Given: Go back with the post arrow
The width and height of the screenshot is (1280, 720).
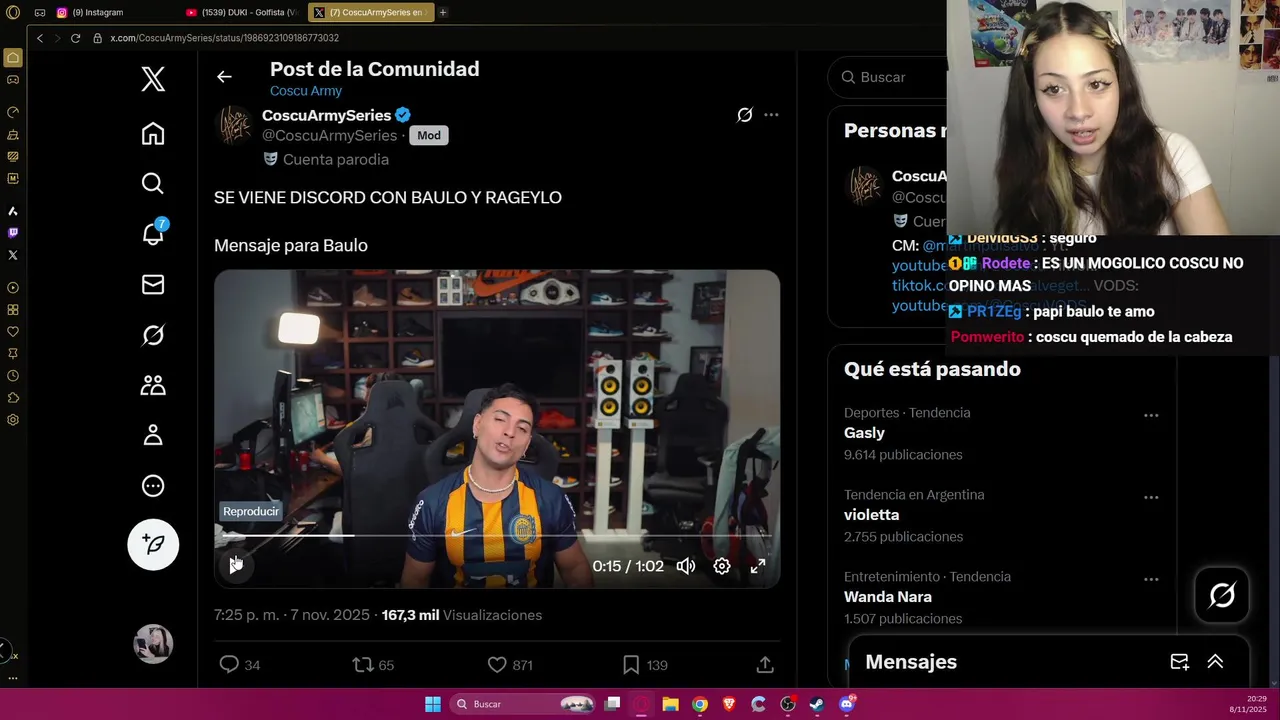Looking at the screenshot, I should point(224,77).
